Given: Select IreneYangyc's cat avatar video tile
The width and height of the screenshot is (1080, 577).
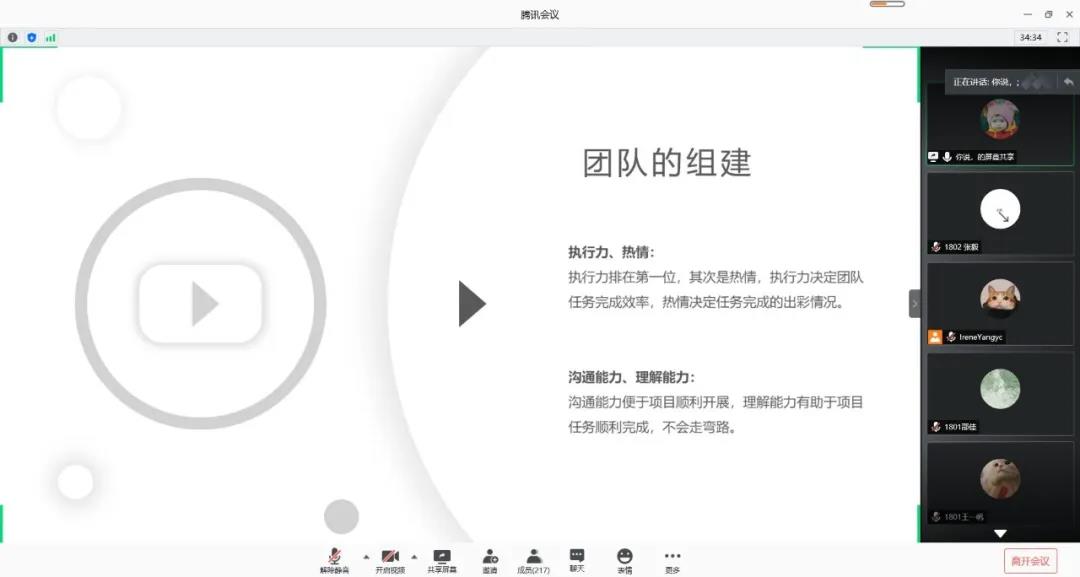Looking at the screenshot, I should [x=1000, y=298].
